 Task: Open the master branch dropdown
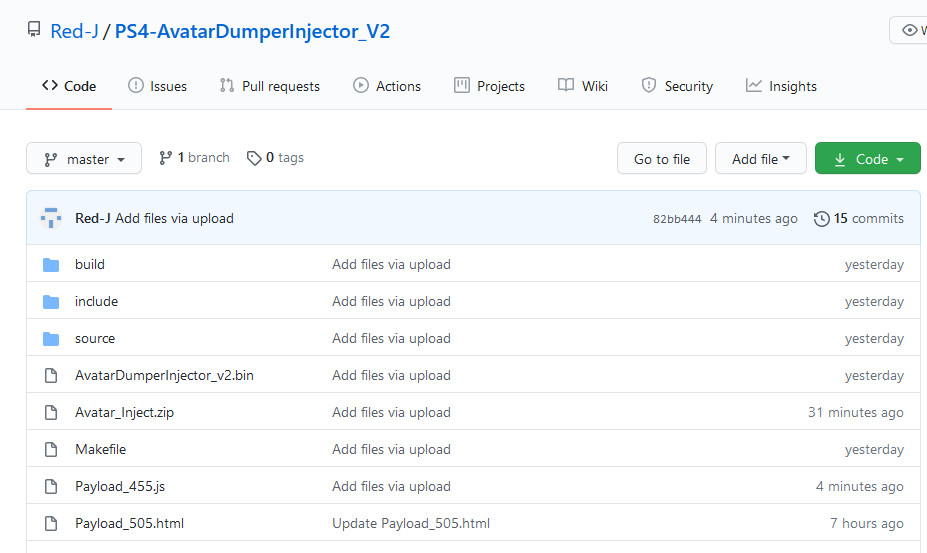tap(84, 159)
